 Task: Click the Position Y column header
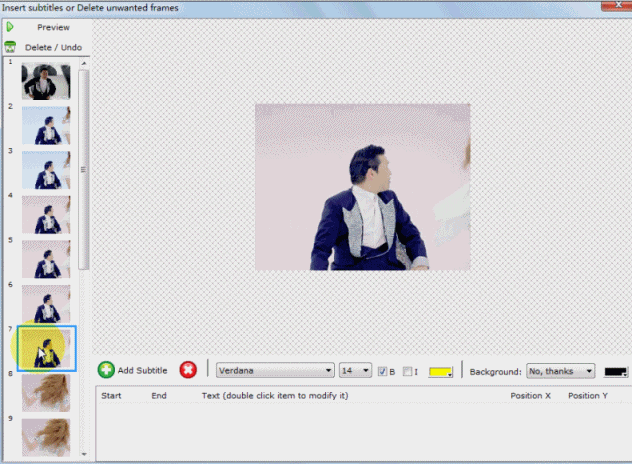tap(588, 395)
